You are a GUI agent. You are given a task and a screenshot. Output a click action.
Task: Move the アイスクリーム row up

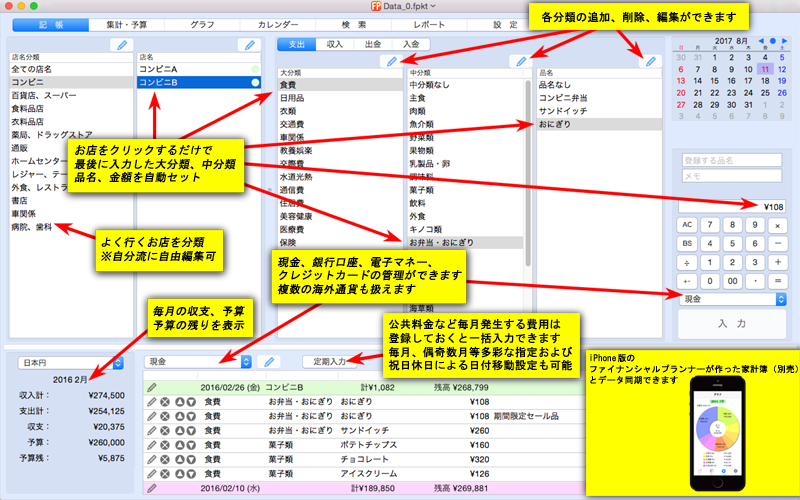click(180, 473)
